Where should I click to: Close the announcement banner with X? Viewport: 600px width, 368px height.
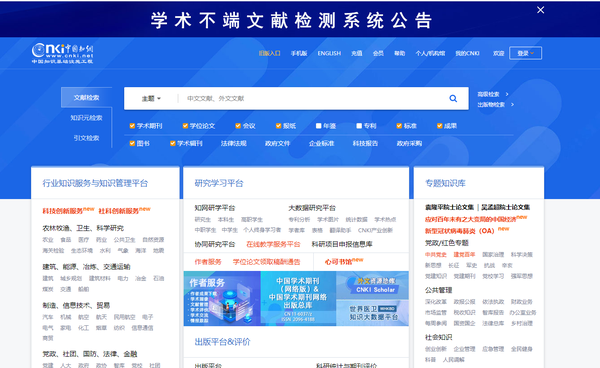[x=540, y=10]
